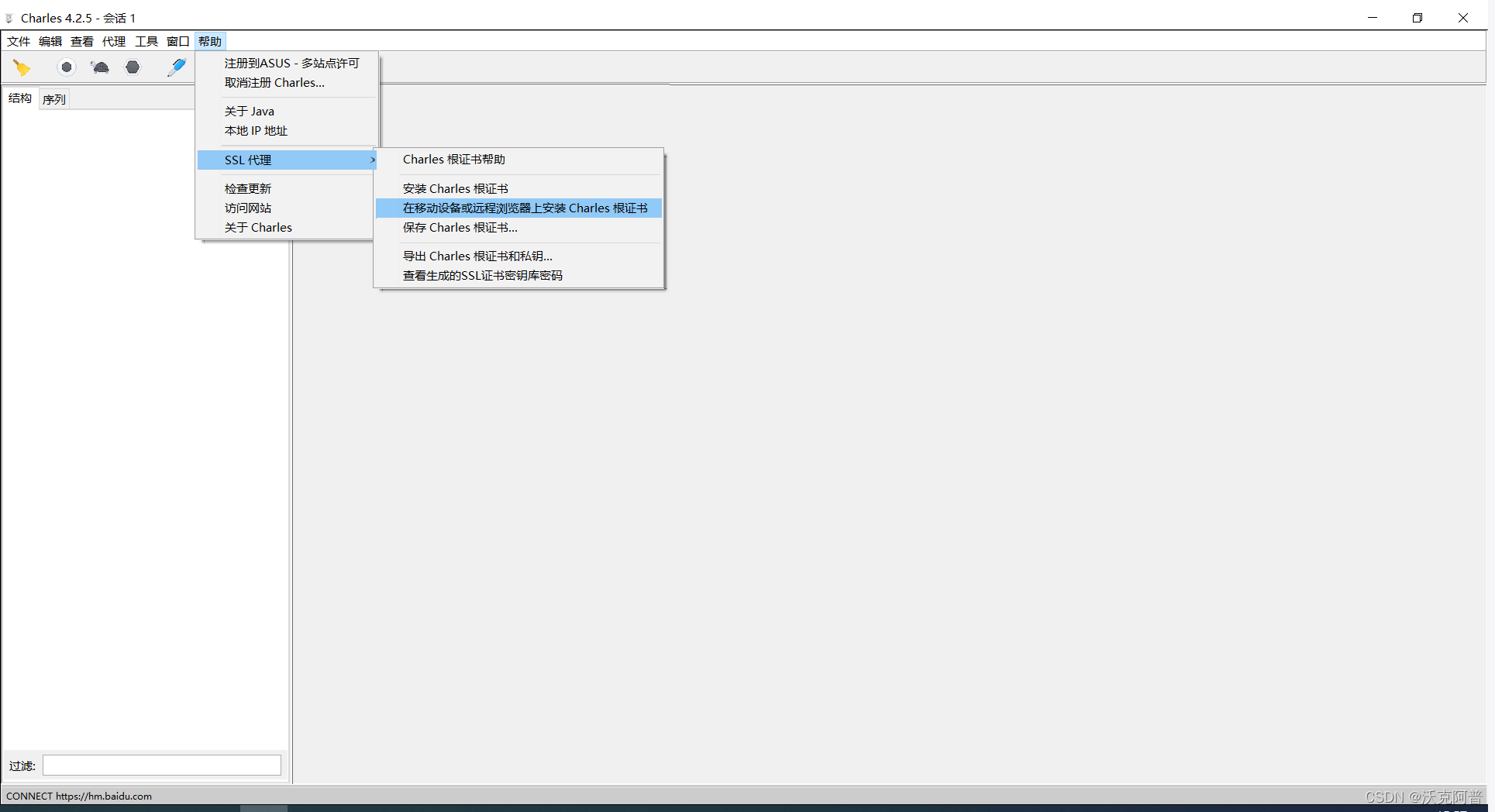Restore down the Charles window
Screen dimensions: 1495x812
(x=1417, y=18)
